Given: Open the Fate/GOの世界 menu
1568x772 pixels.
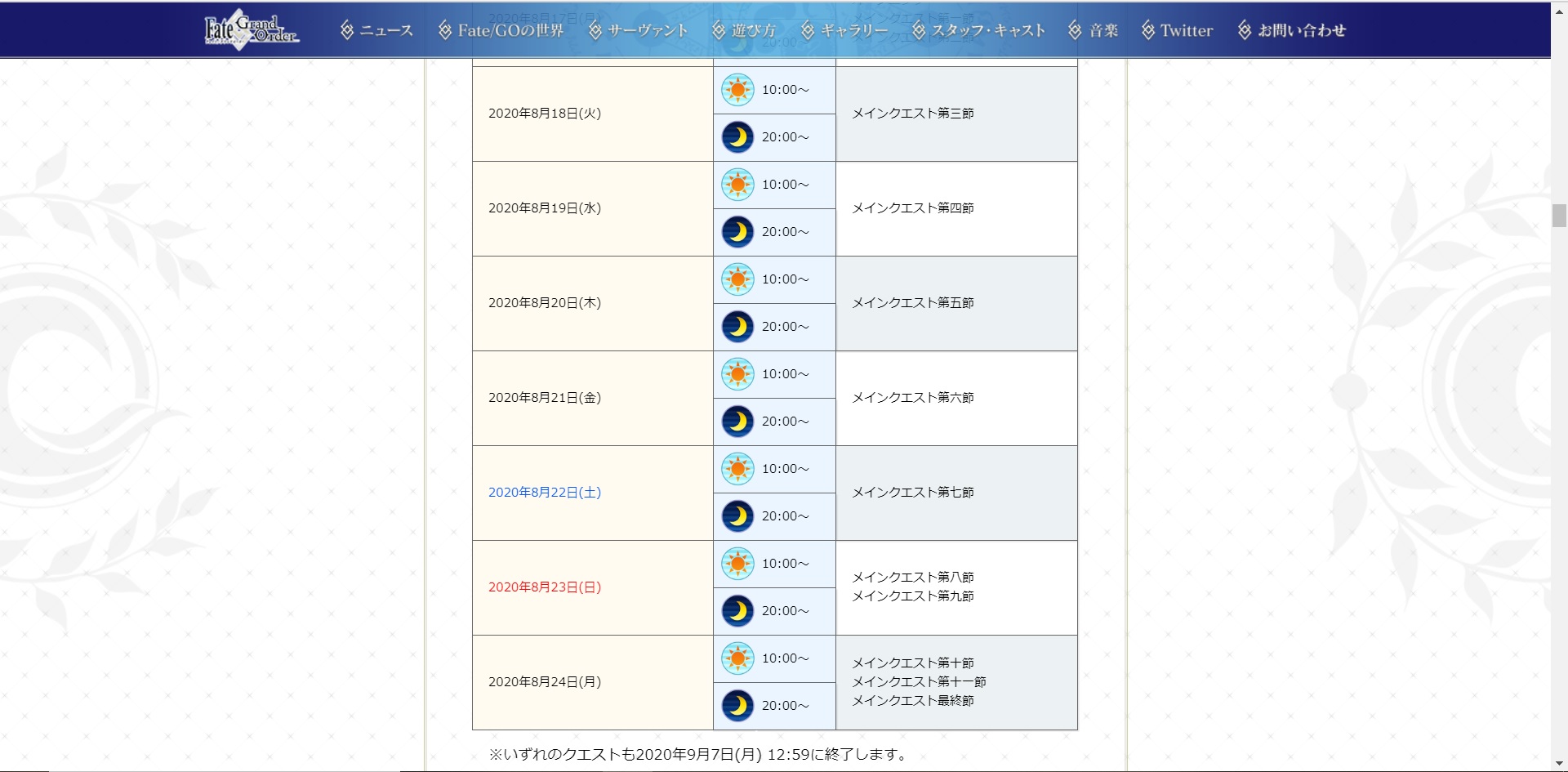Looking at the screenshot, I should tap(501, 31).
